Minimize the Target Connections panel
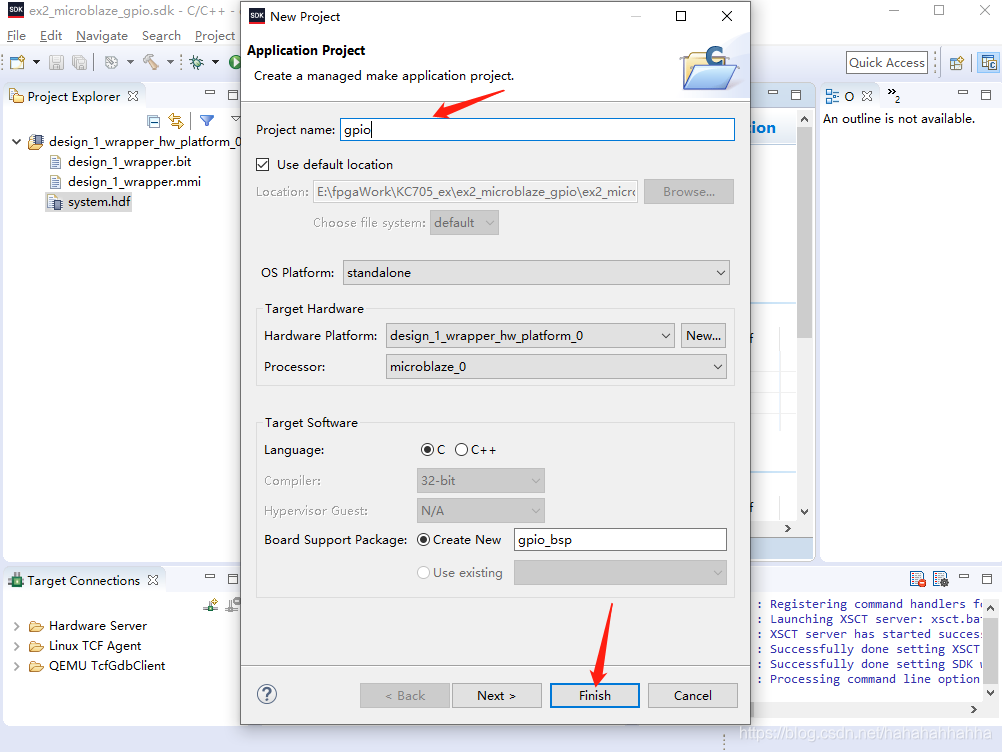Image resolution: width=1002 pixels, height=752 pixels. click(x=210, y=576)
